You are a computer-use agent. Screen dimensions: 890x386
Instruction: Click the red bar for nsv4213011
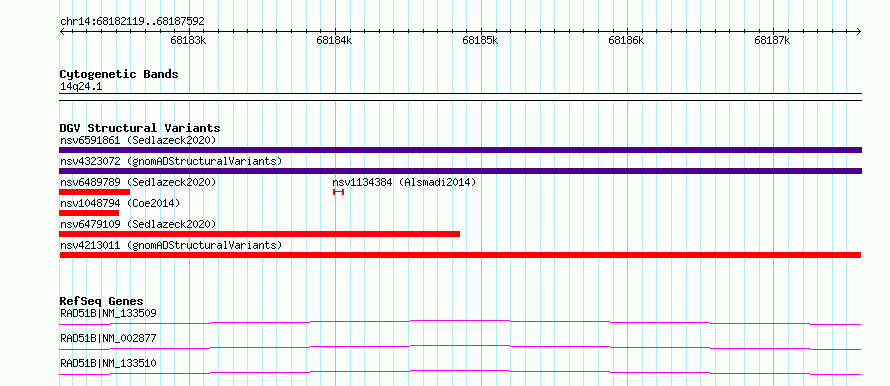click(x=460, y=255)
